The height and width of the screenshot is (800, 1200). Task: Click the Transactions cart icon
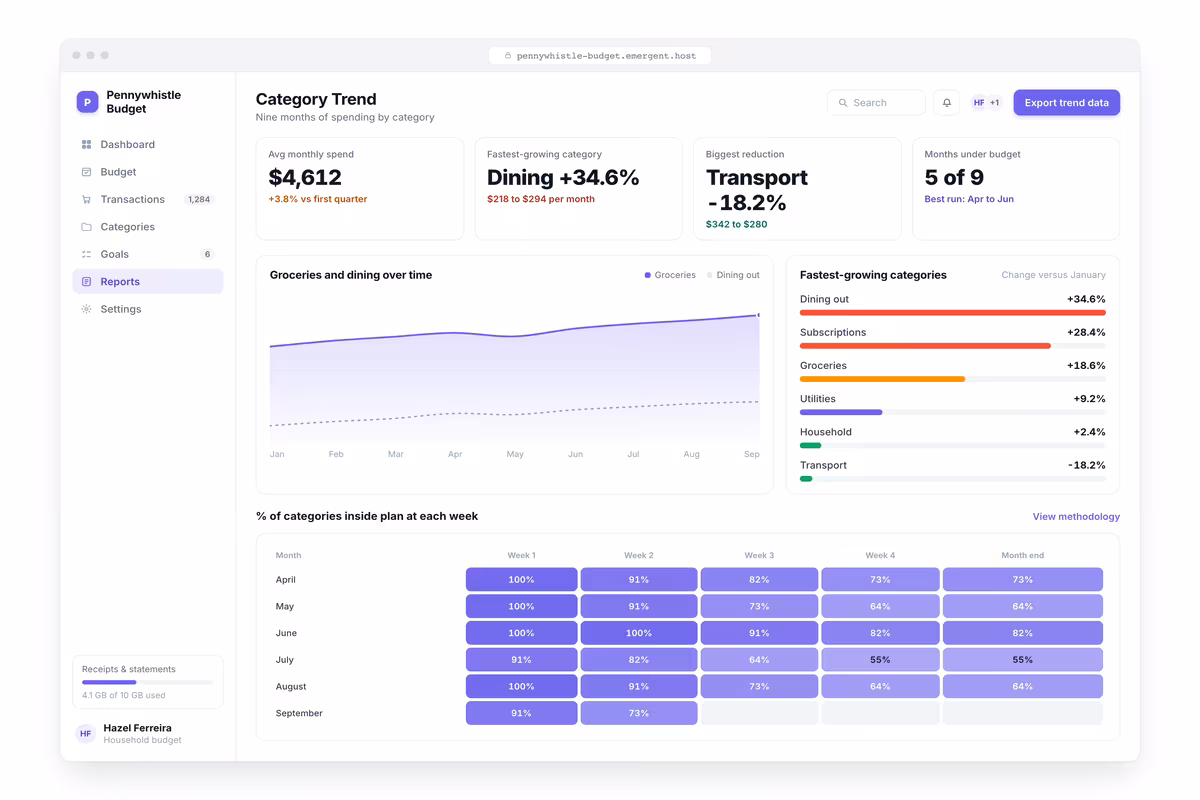86,200
